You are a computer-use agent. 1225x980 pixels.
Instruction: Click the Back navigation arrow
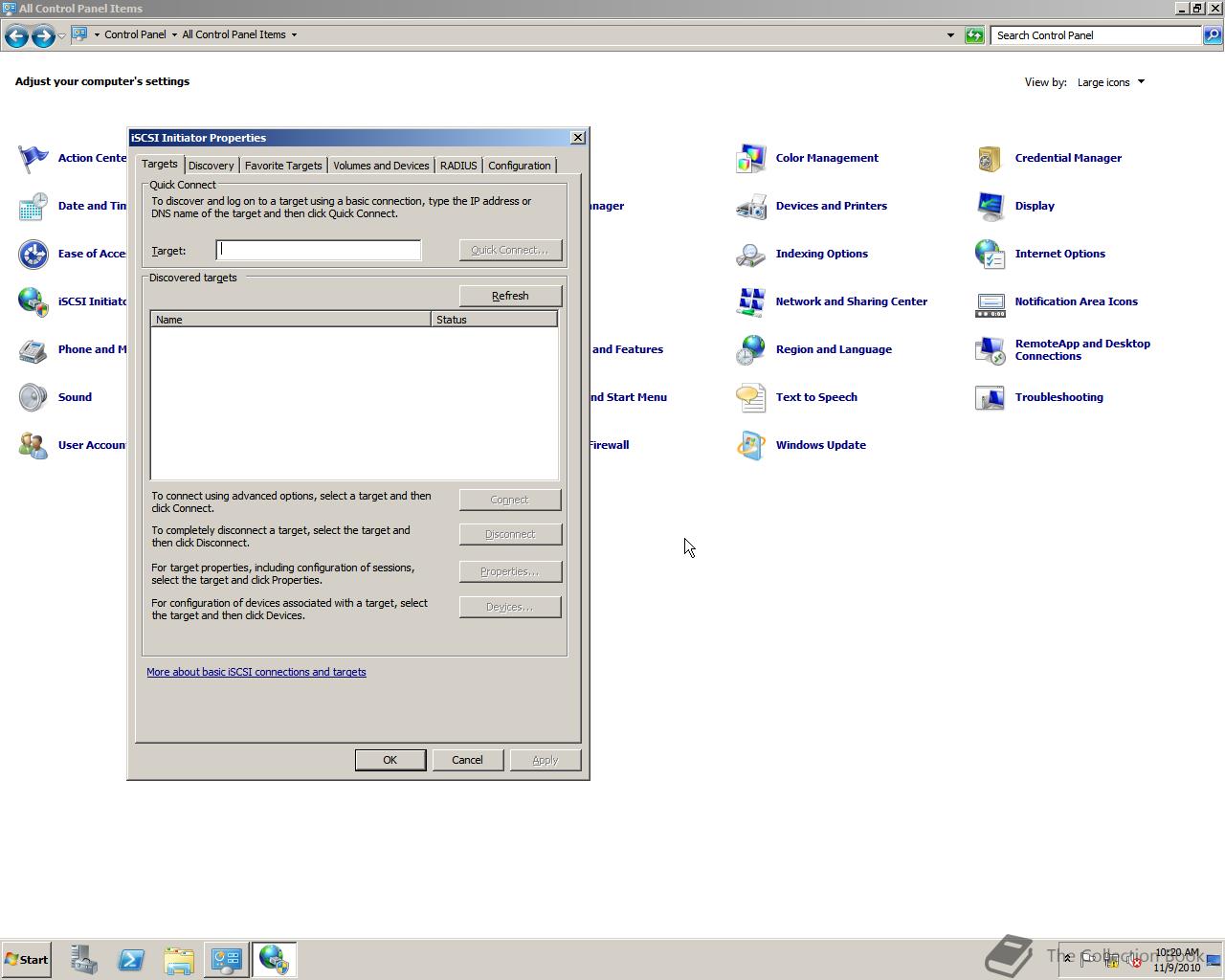(16, 36)
